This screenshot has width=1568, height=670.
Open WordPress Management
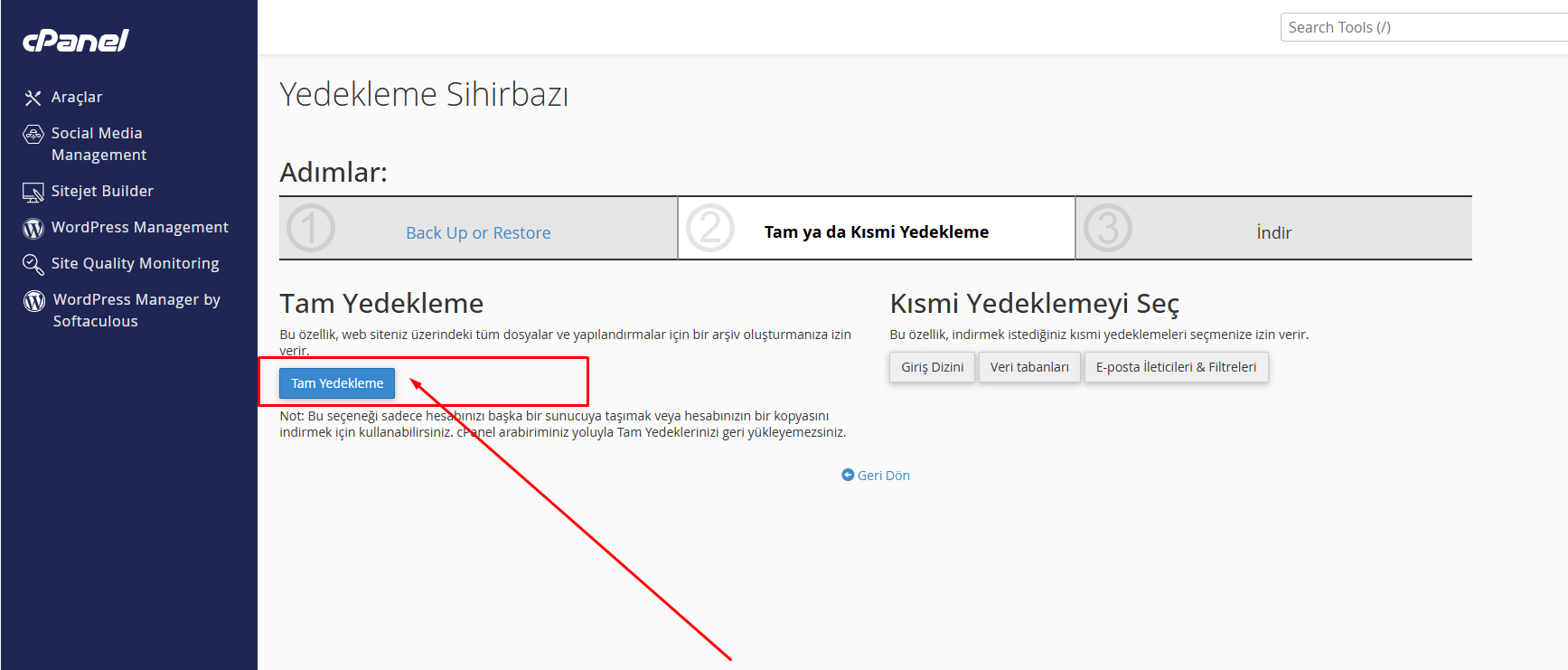(x=140, y=227)
